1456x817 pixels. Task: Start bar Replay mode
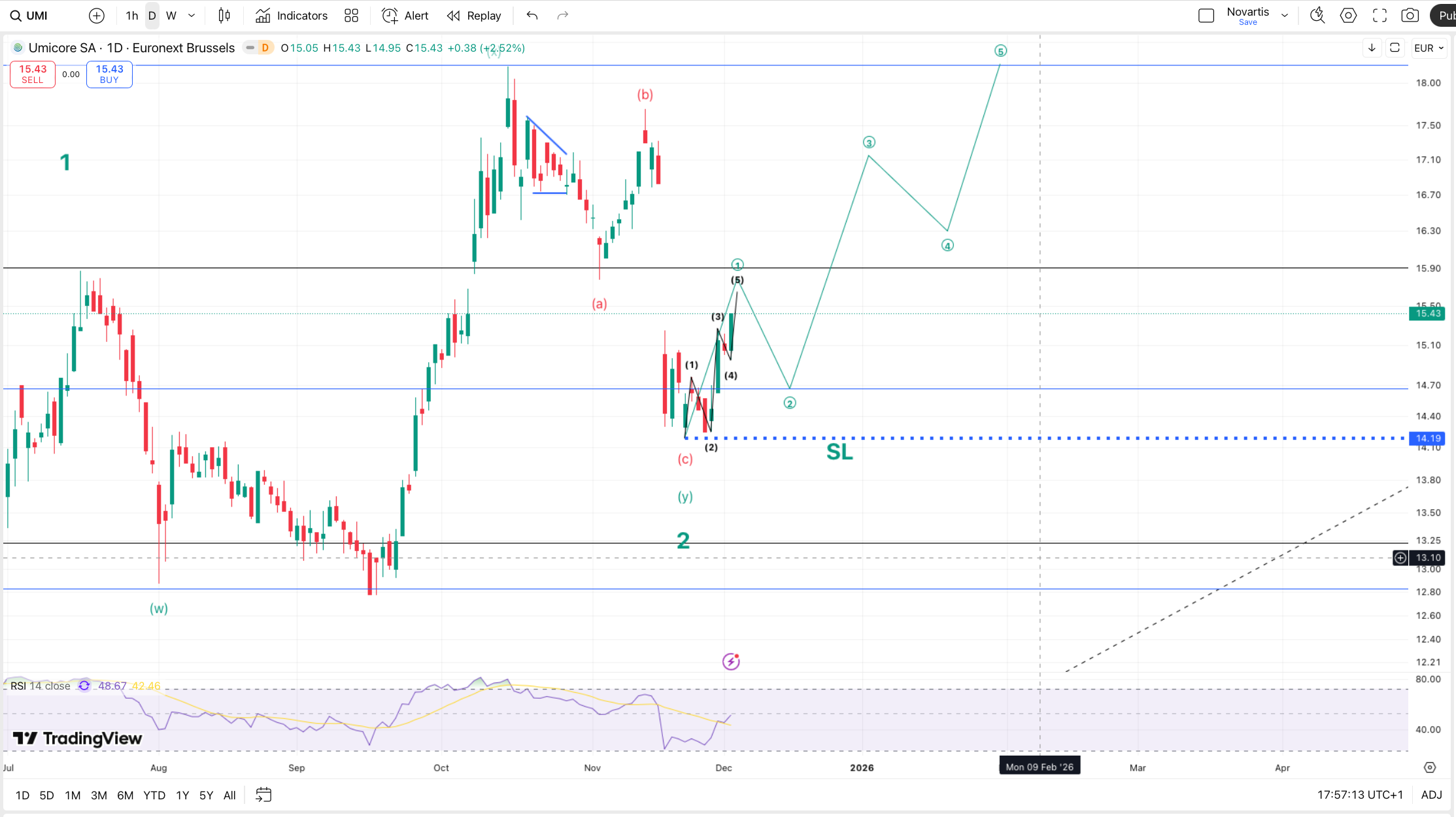tap(474, 16)
